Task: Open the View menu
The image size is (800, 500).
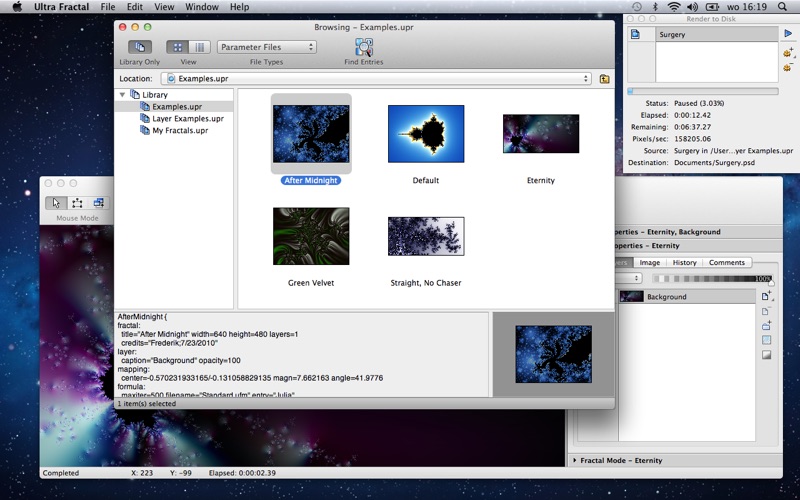Action: click(x=164, y=7)
